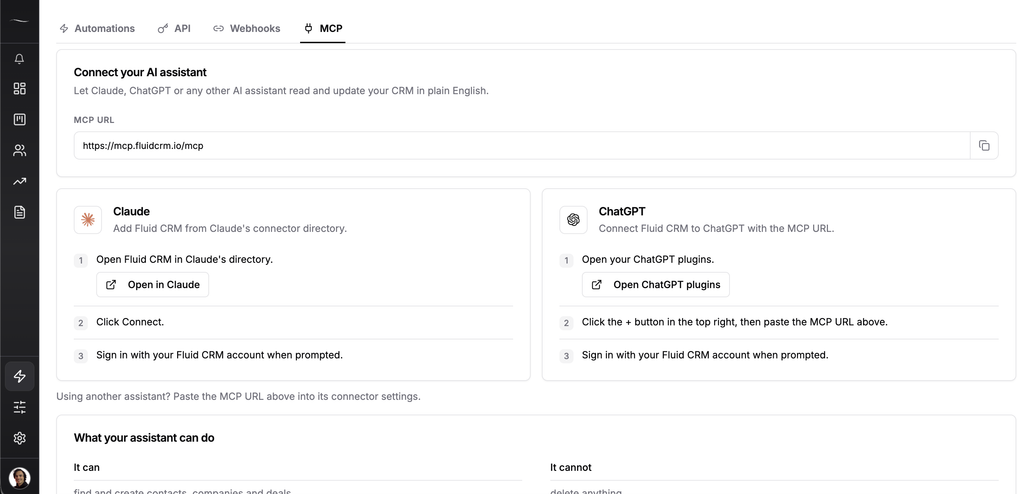1024x494 pixels.
Task: Open the dashboard grid icon
Action: (x=20, y=89)
